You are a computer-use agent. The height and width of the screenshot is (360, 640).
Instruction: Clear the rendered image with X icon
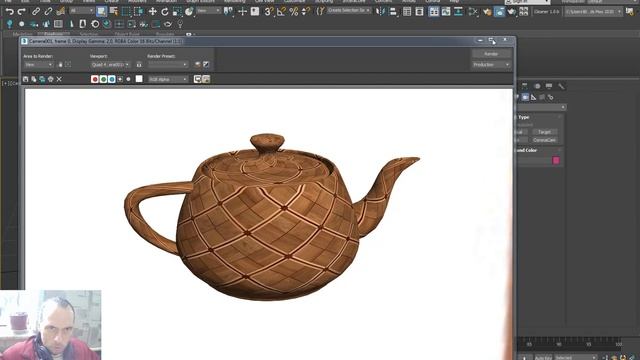(x=59, y=79)
